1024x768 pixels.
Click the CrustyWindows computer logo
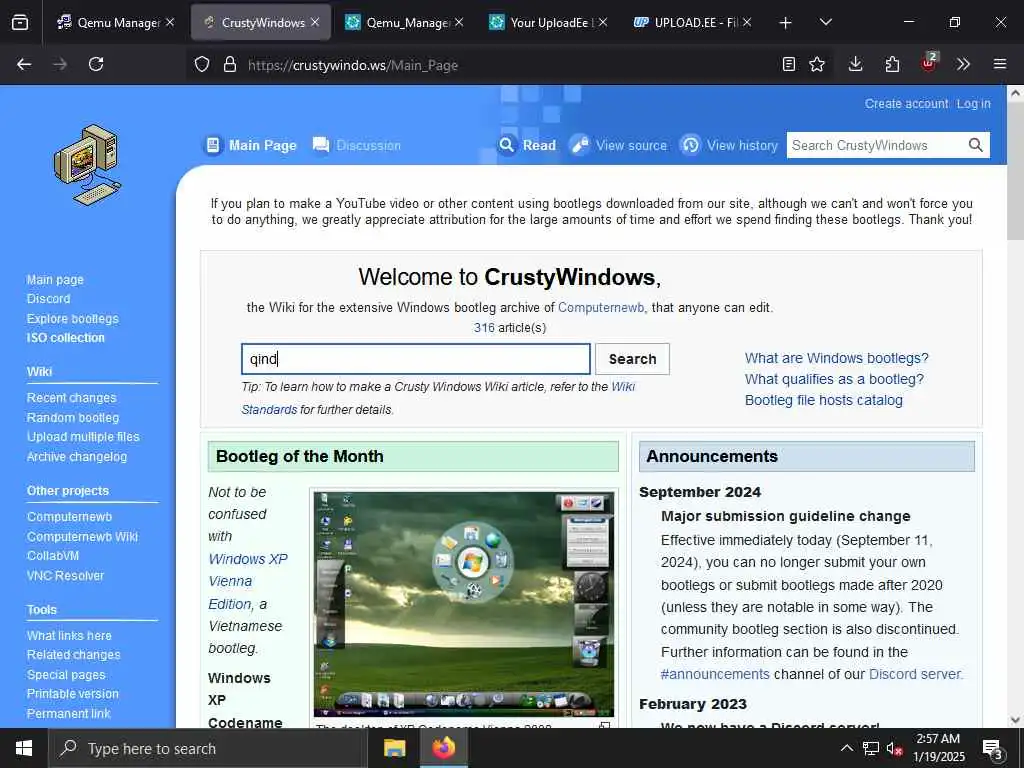pos(88,165)
